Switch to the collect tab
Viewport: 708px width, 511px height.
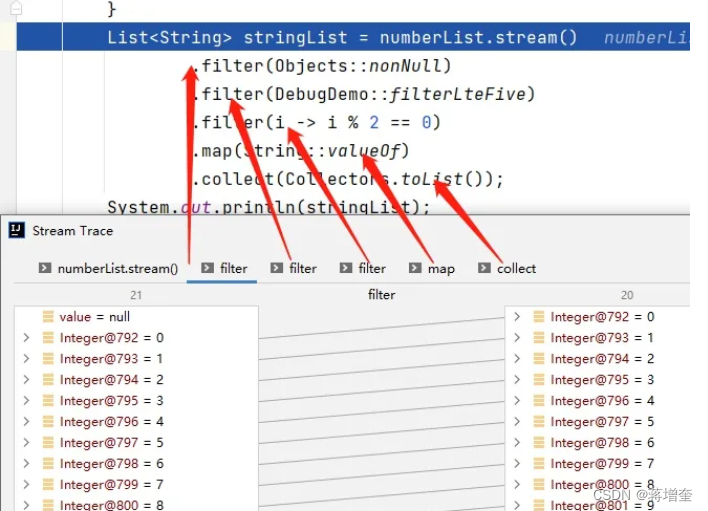tap(507, 269)
